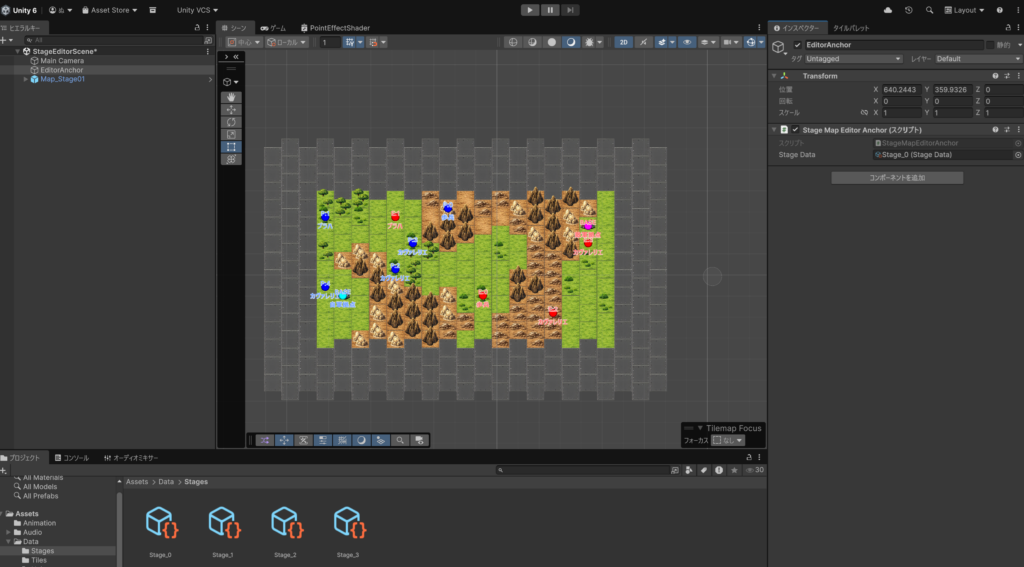Open the version history icon
This screenshot has width=1024, height=567.
908,10
